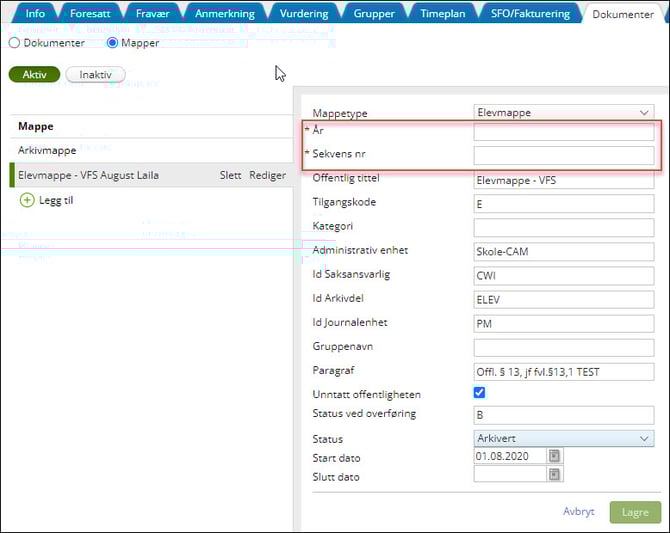Click into the År input field
The image size is (670, 533).
(563, 132)
